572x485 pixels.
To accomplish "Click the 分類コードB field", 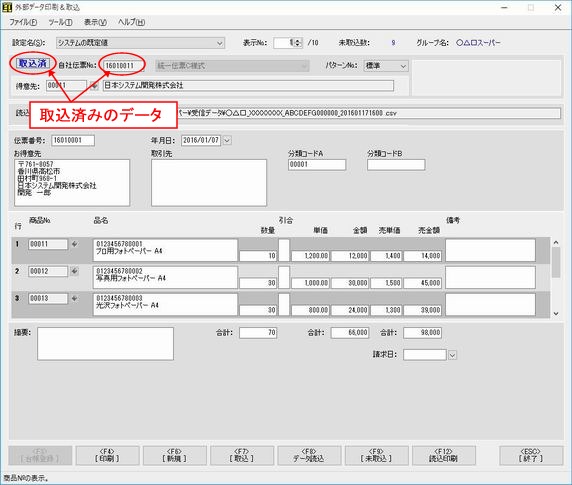I will tap(396, 164).
